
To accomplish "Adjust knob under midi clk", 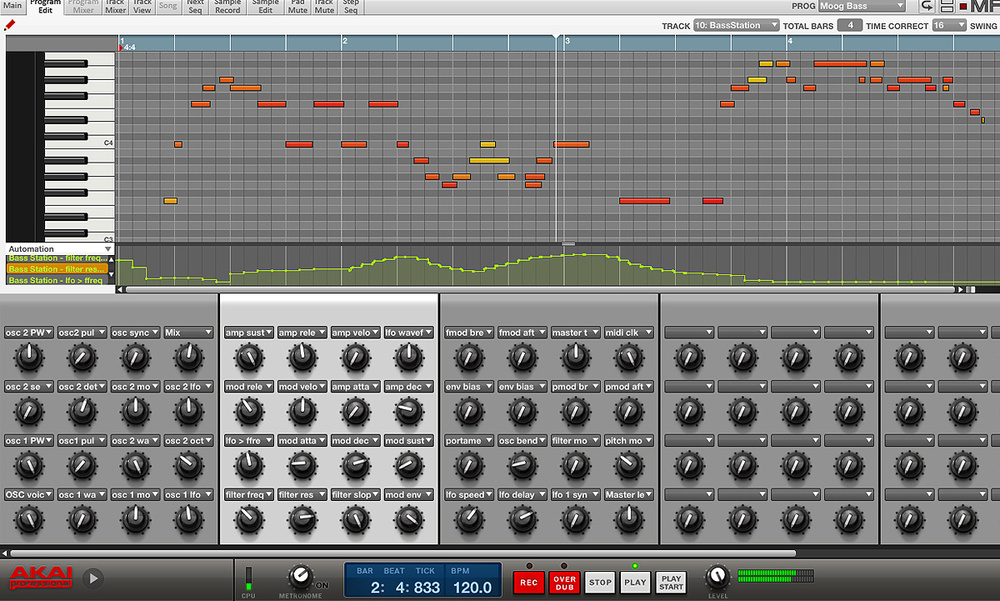I will [x=629, y=357].
